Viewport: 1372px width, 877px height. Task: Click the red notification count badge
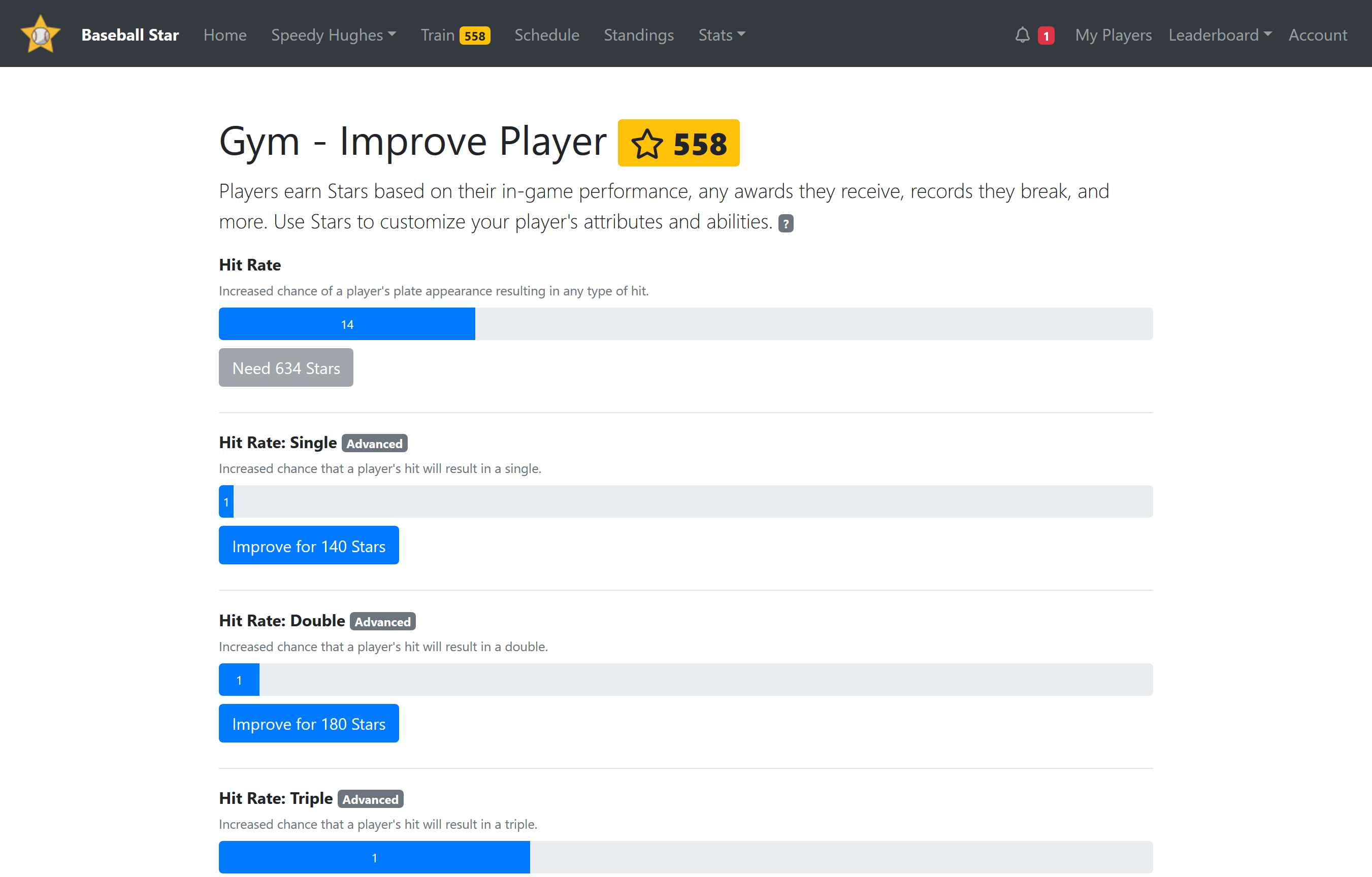tap(1046, 36)
